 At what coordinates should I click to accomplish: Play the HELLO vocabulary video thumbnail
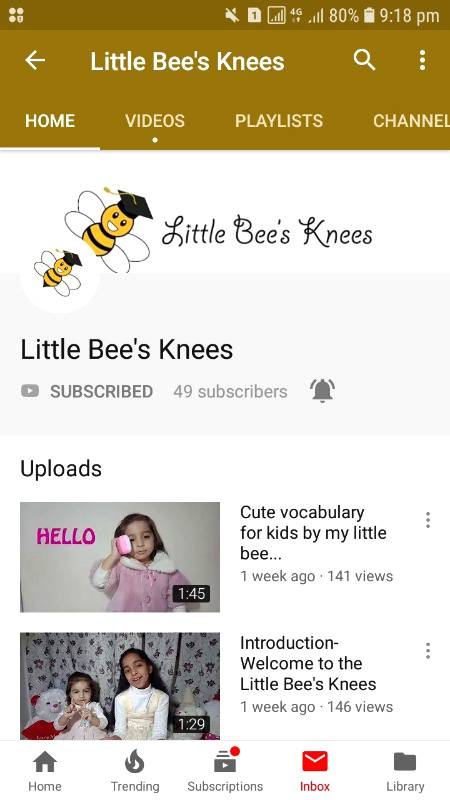click(x=120, y=557)
